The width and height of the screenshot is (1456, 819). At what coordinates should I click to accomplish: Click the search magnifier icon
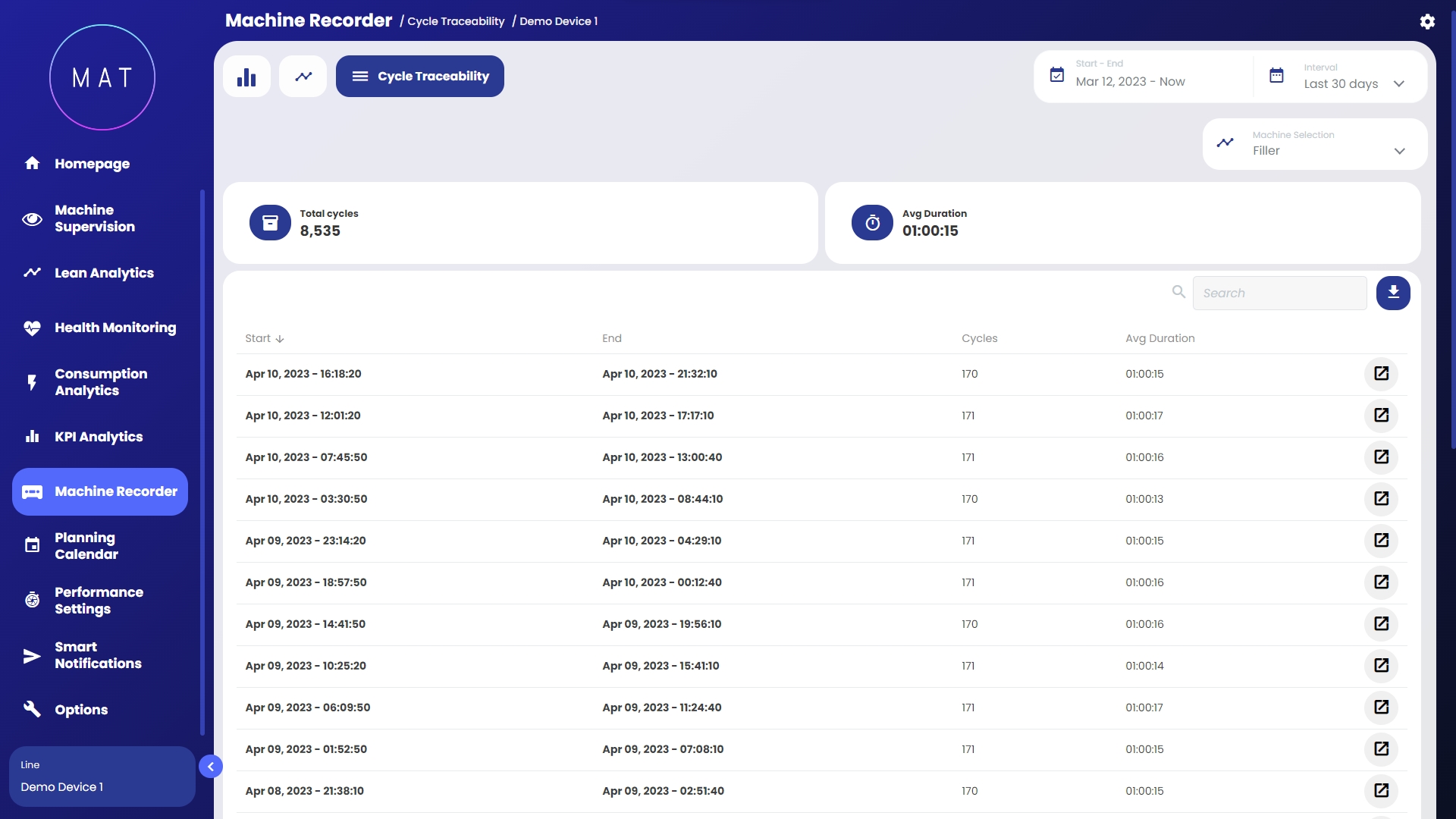coord(1178,292)
